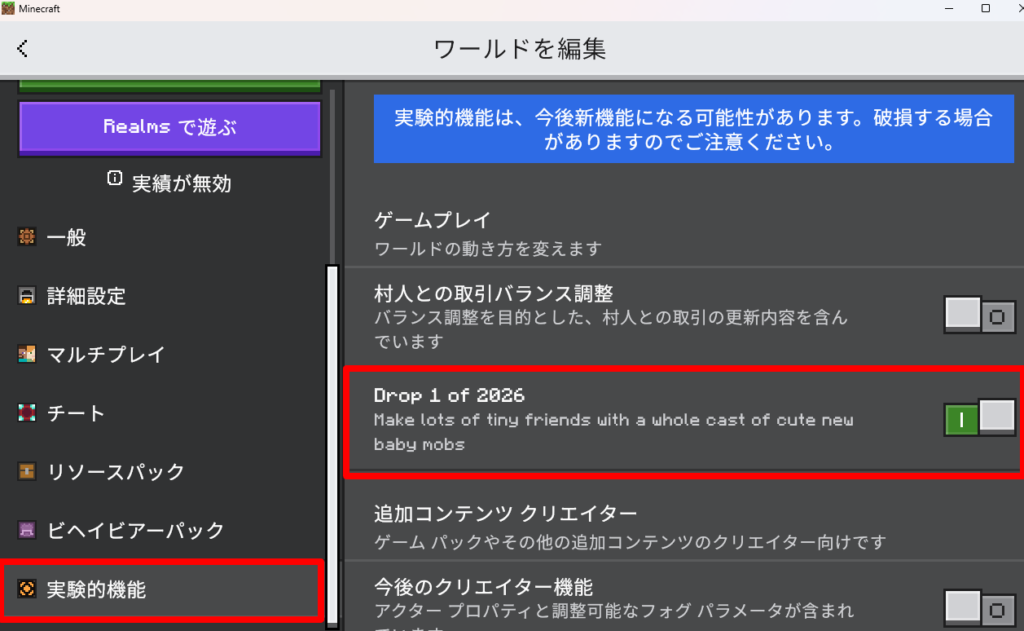
Task: Click the 詳細設定 sidebar icon
Action: [x=27, y=296]
